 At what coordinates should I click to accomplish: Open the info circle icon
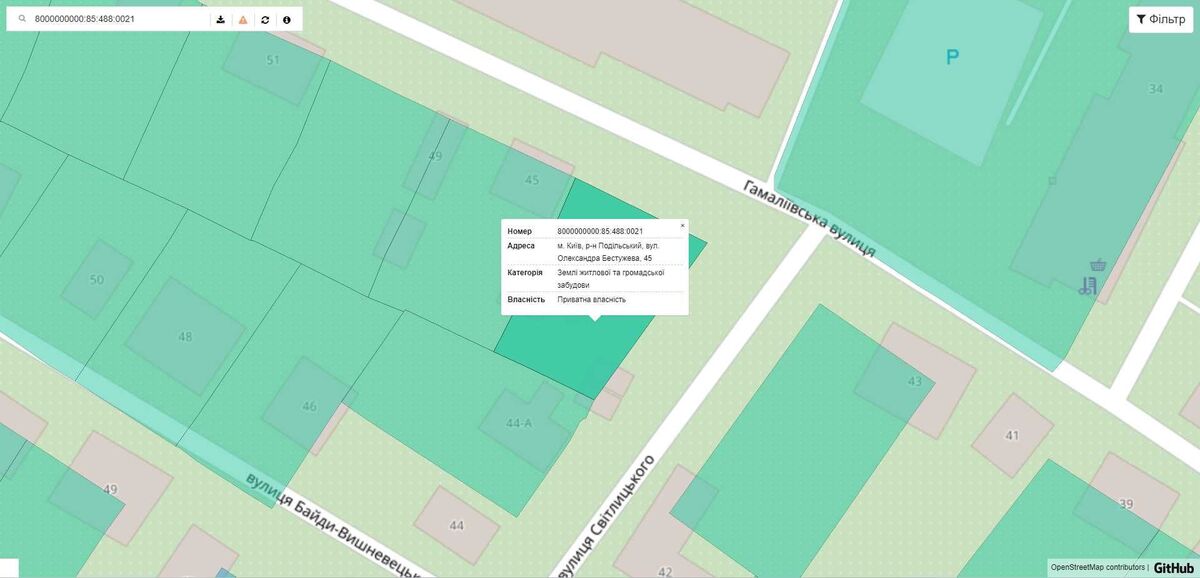coord(287,19)
